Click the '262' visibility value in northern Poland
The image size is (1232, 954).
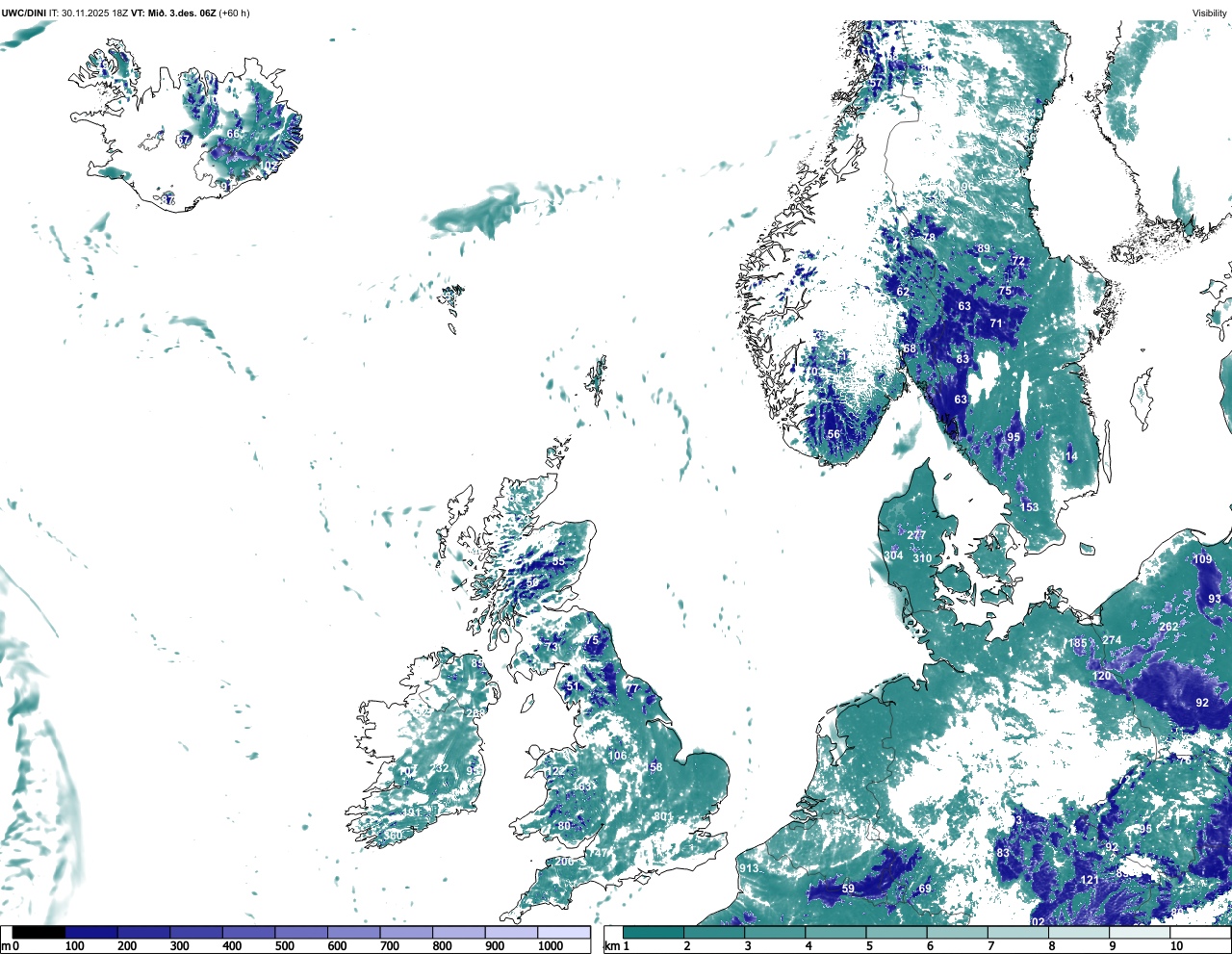tap(1168, 627)
